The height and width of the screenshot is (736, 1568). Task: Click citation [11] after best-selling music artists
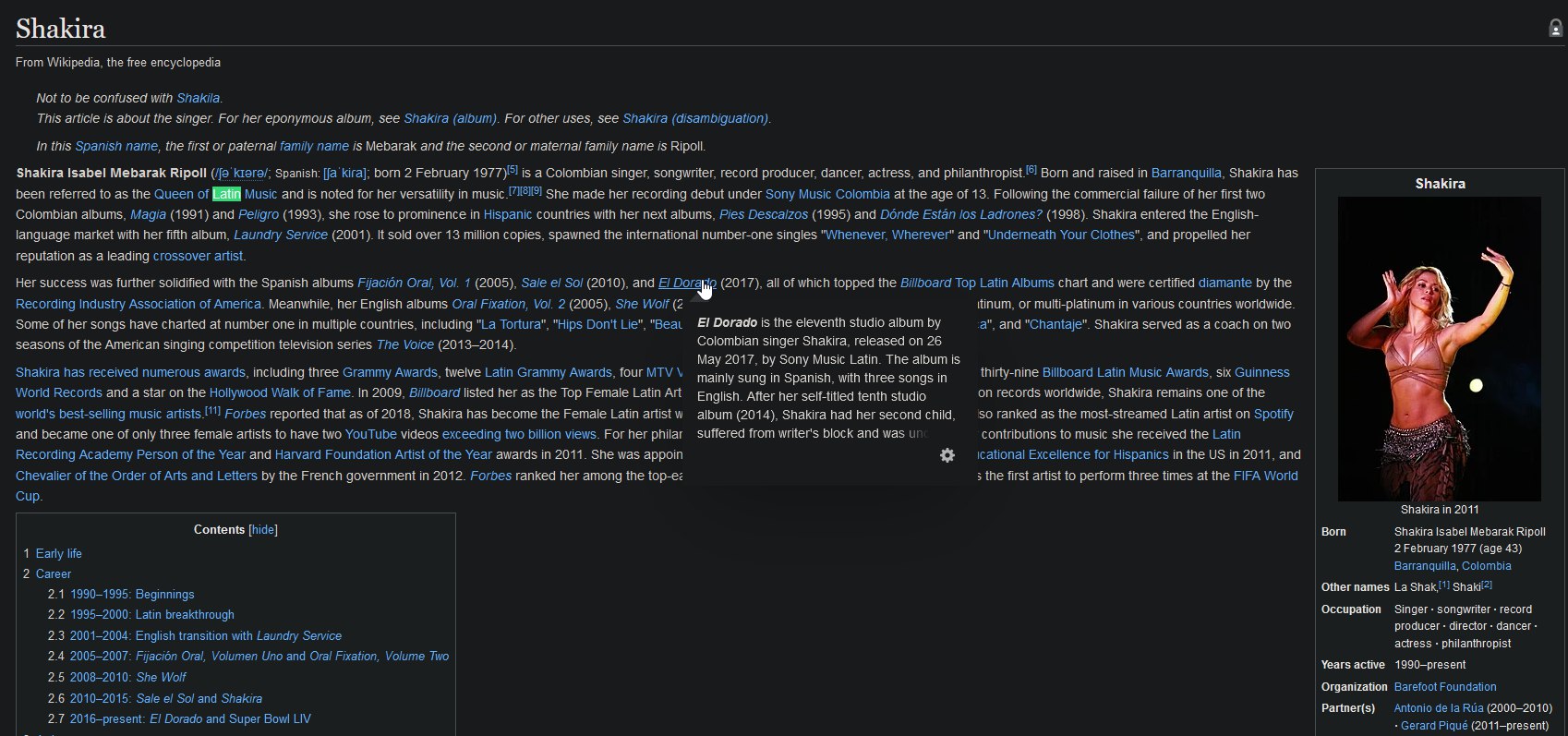pos(212,410)
